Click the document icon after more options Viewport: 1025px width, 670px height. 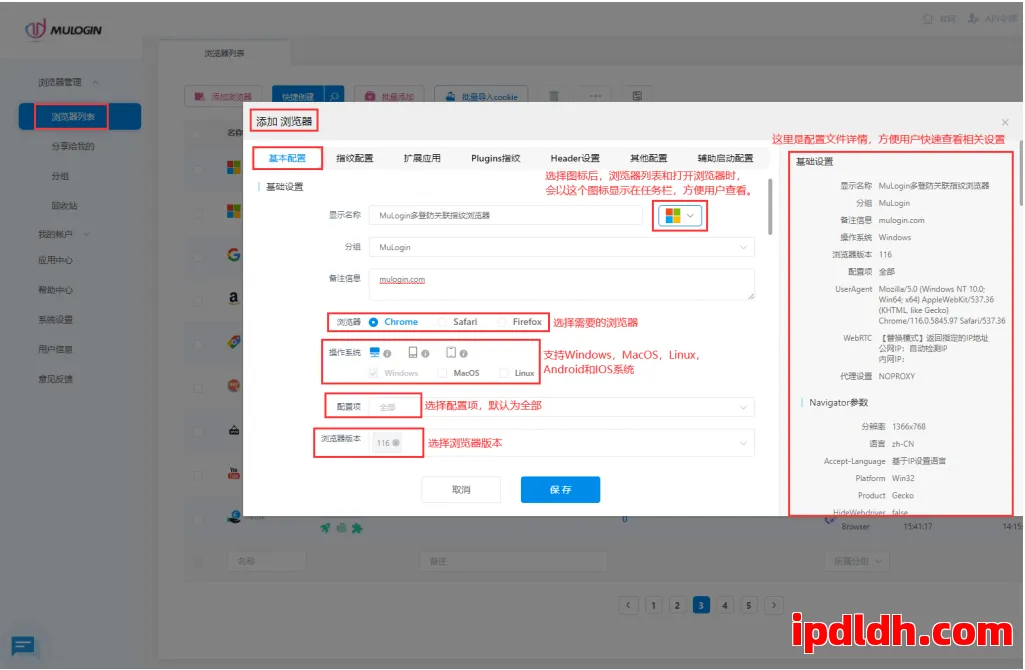click(637, 96)
